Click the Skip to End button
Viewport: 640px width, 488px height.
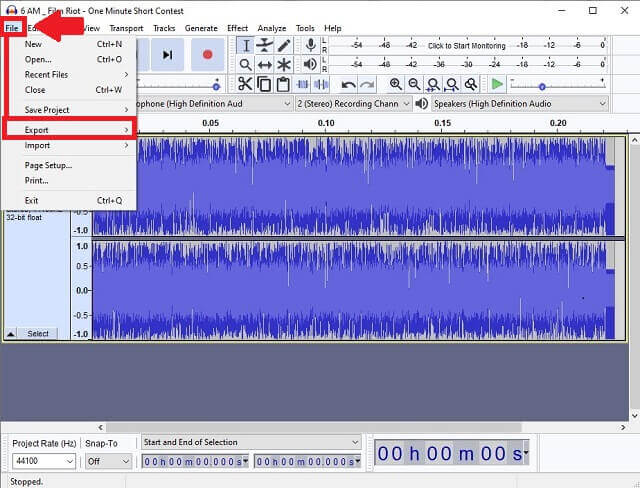coord(167,55)
